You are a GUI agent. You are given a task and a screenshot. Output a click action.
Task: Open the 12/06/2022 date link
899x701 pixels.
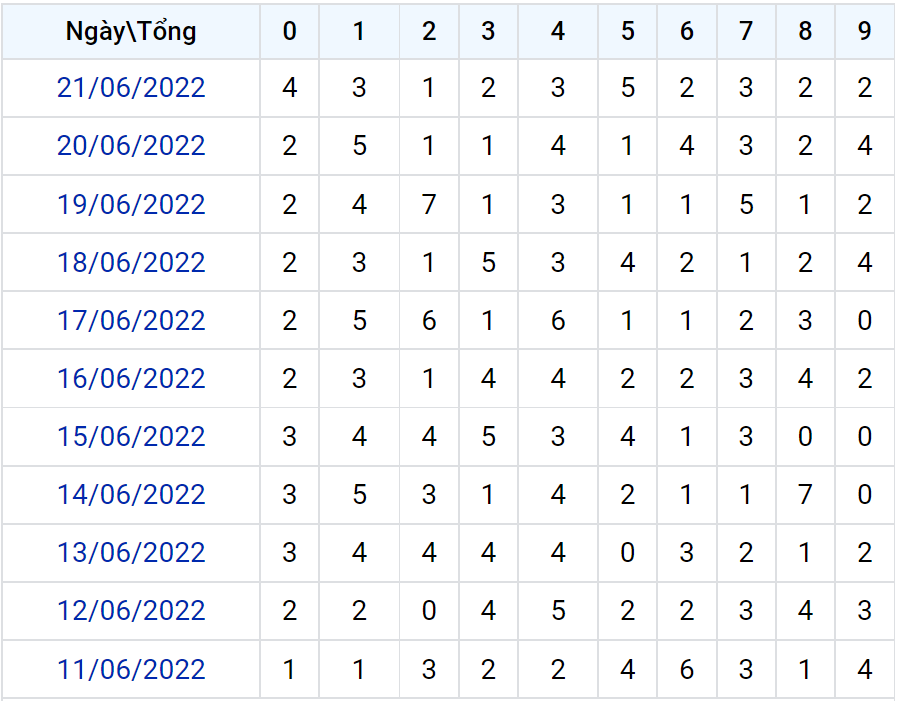pos(131,611)
